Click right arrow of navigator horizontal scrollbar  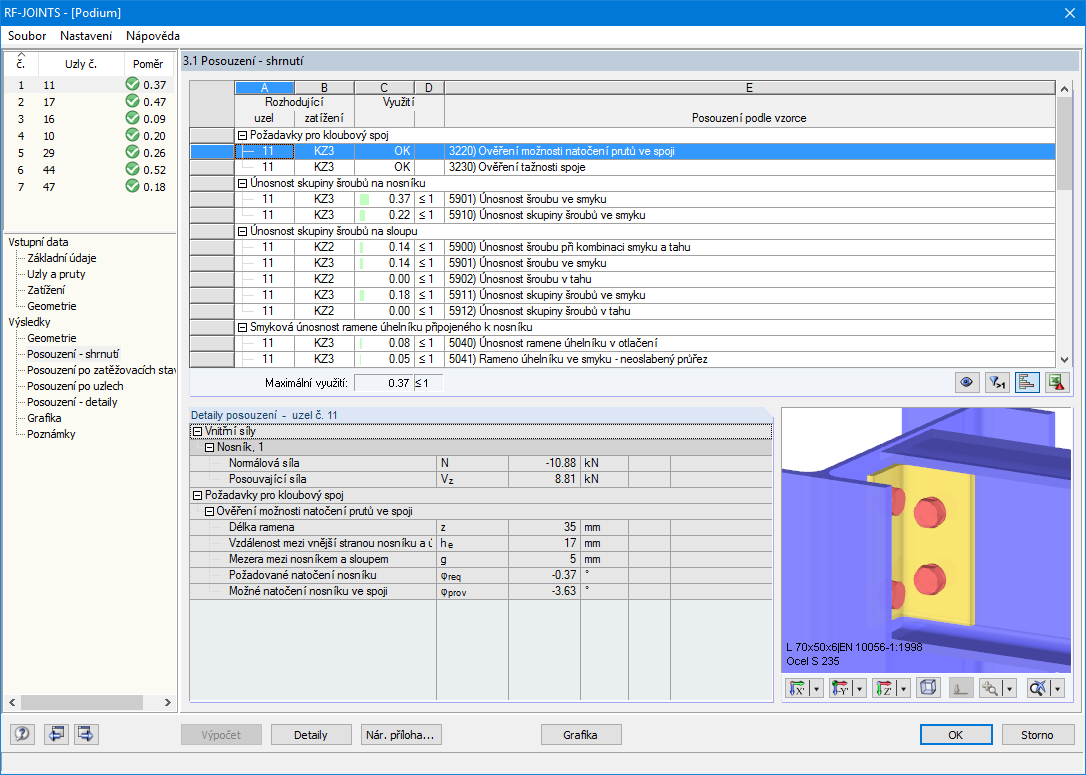(168, 702)
